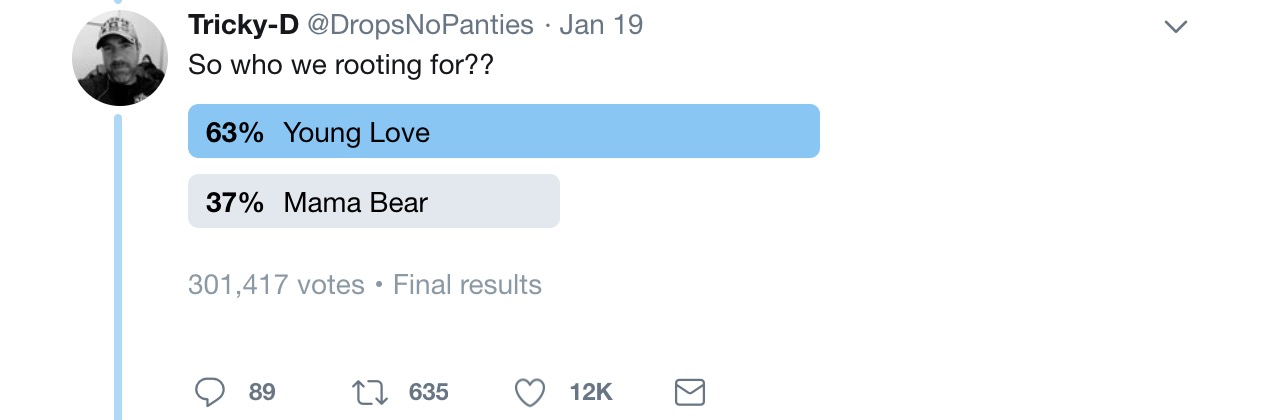1266x420 pixels.
Task: Click the envelope direct message icon
Action: pyautogui.click(x=690, y=392)
